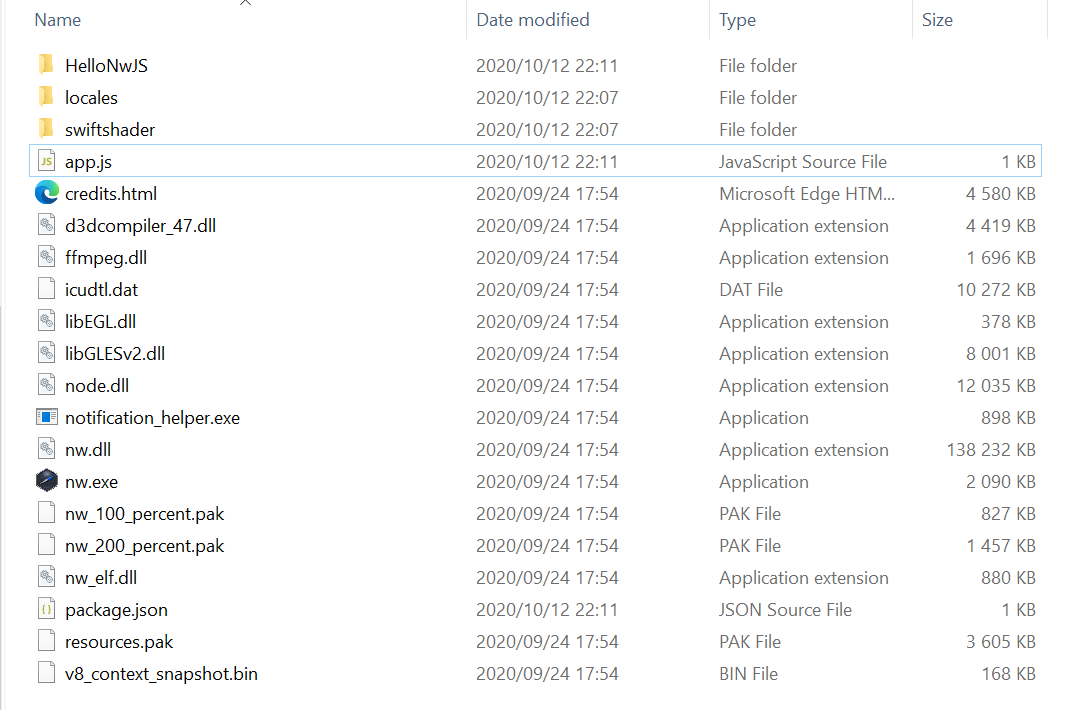1073x710 pixels.
Task: Sort by the Date modified column
Action: 532,20
